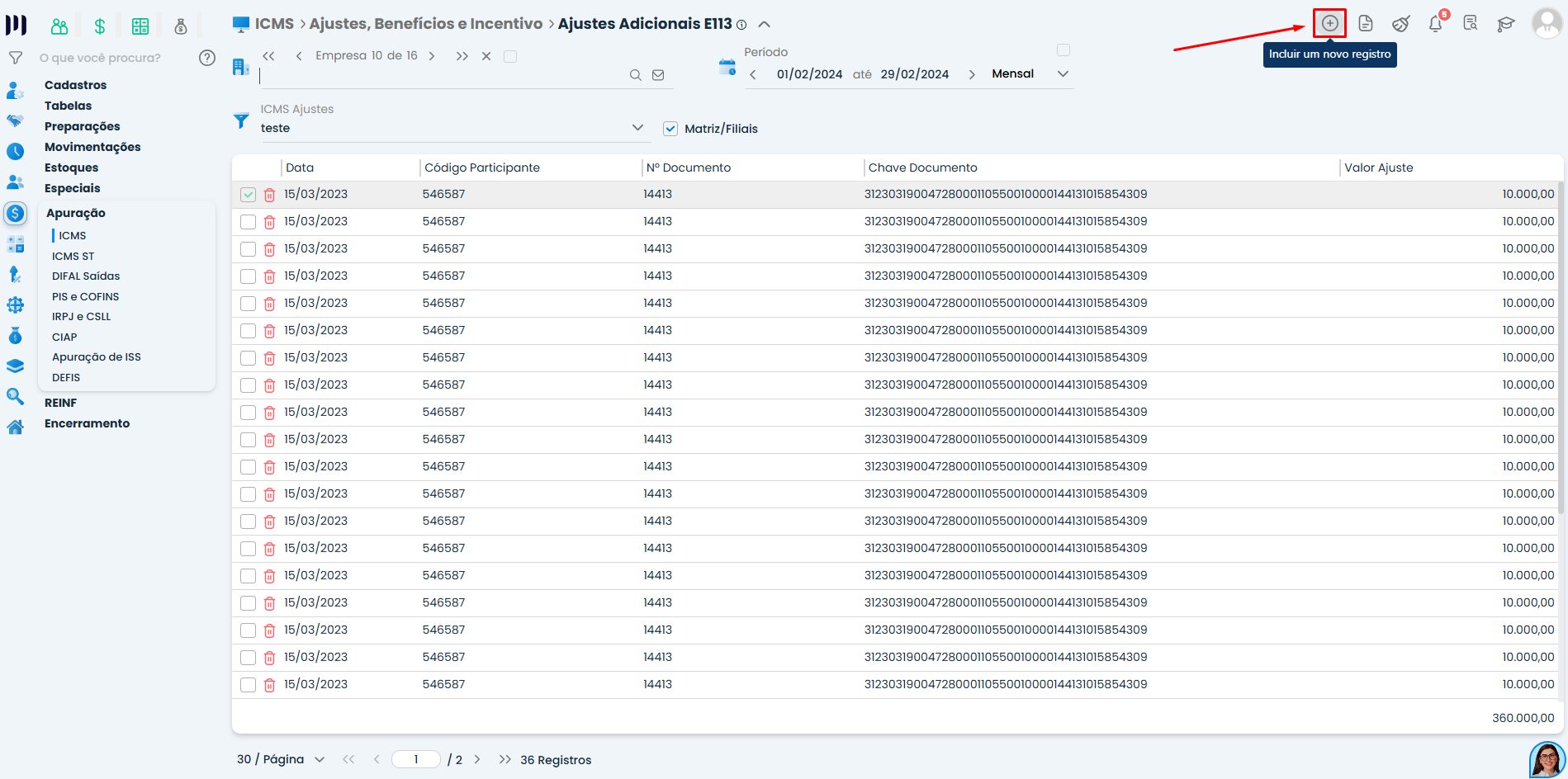The width and height of the screenshot is (1568, 779).
Task: Open the Cadastros section link
Action: click(75, 85)
